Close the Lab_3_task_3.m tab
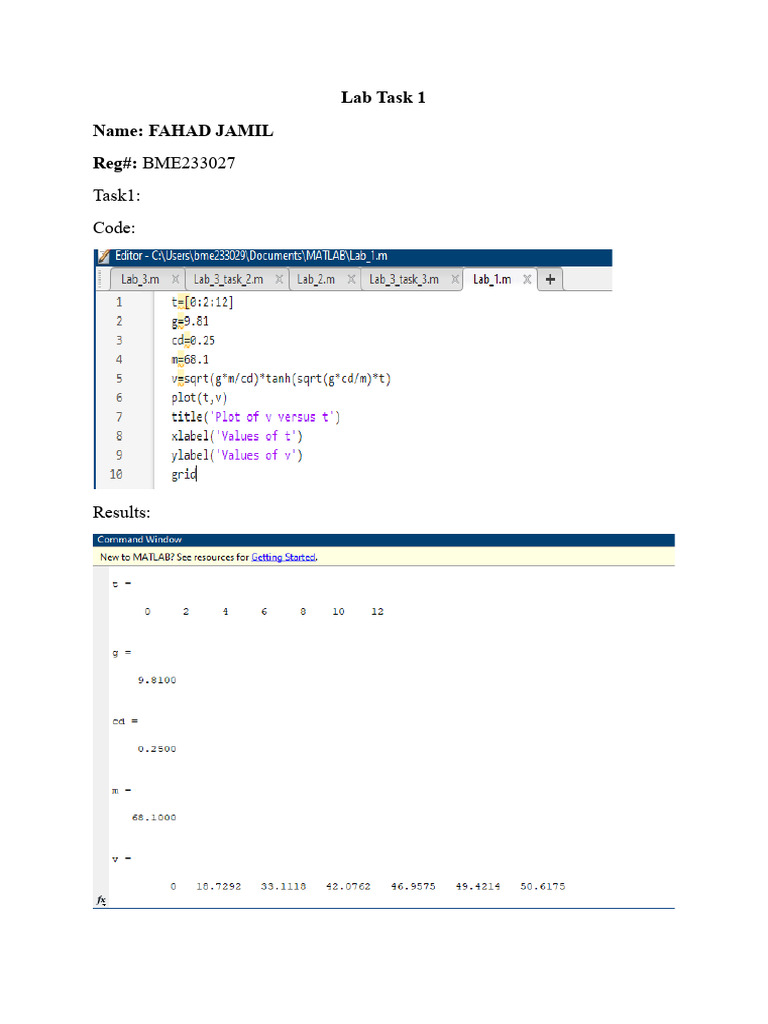 455,280
